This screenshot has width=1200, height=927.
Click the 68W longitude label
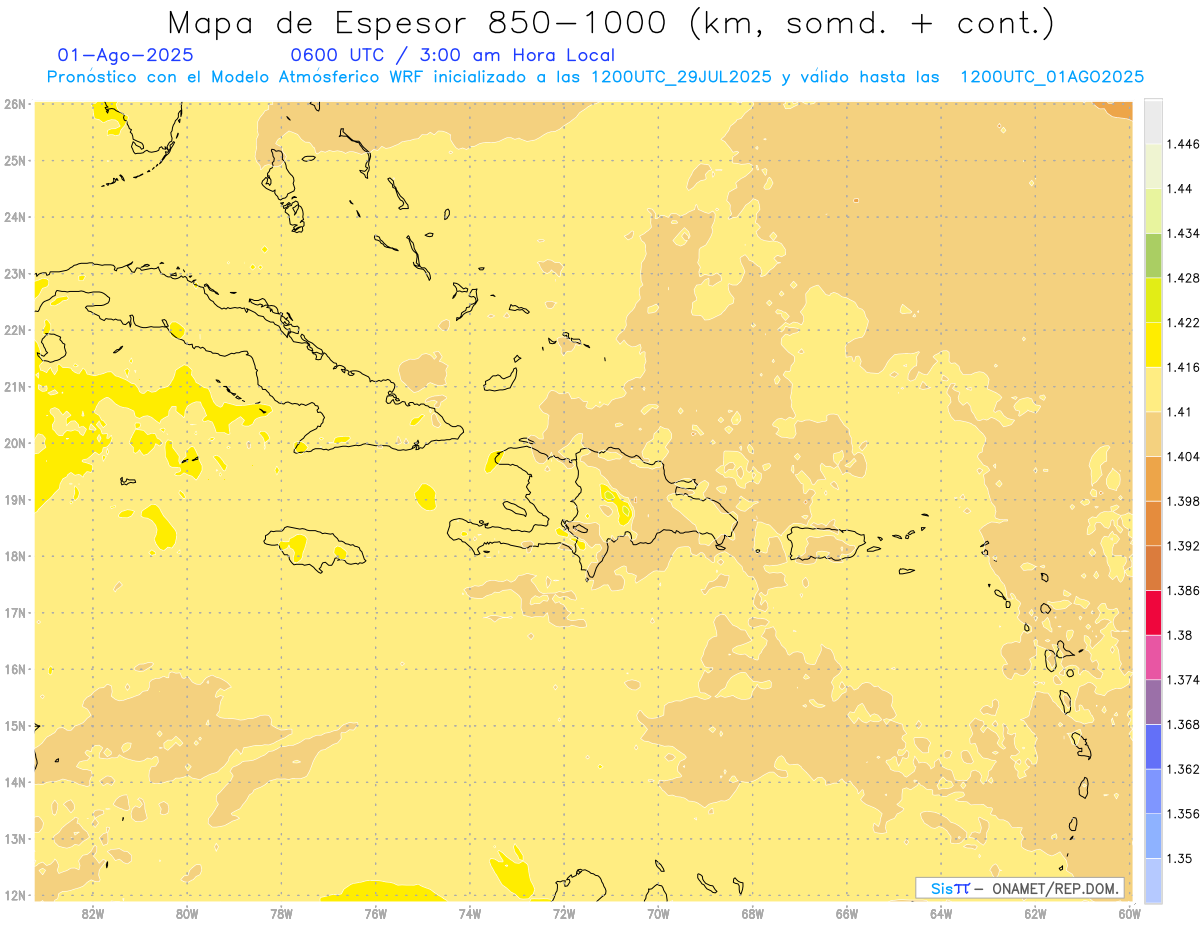[x=752, y=913]
